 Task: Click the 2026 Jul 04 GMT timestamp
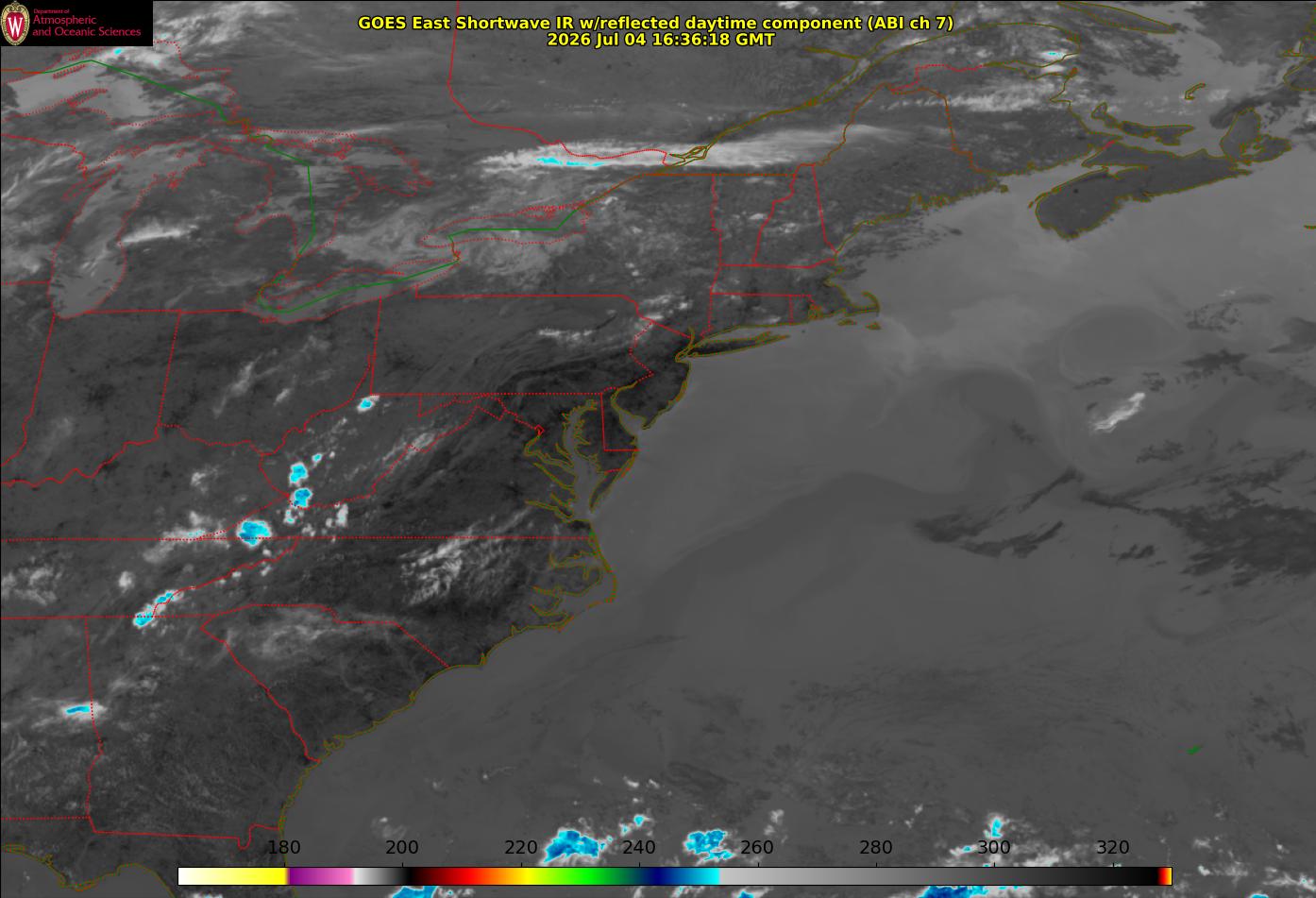coord(661,40)
